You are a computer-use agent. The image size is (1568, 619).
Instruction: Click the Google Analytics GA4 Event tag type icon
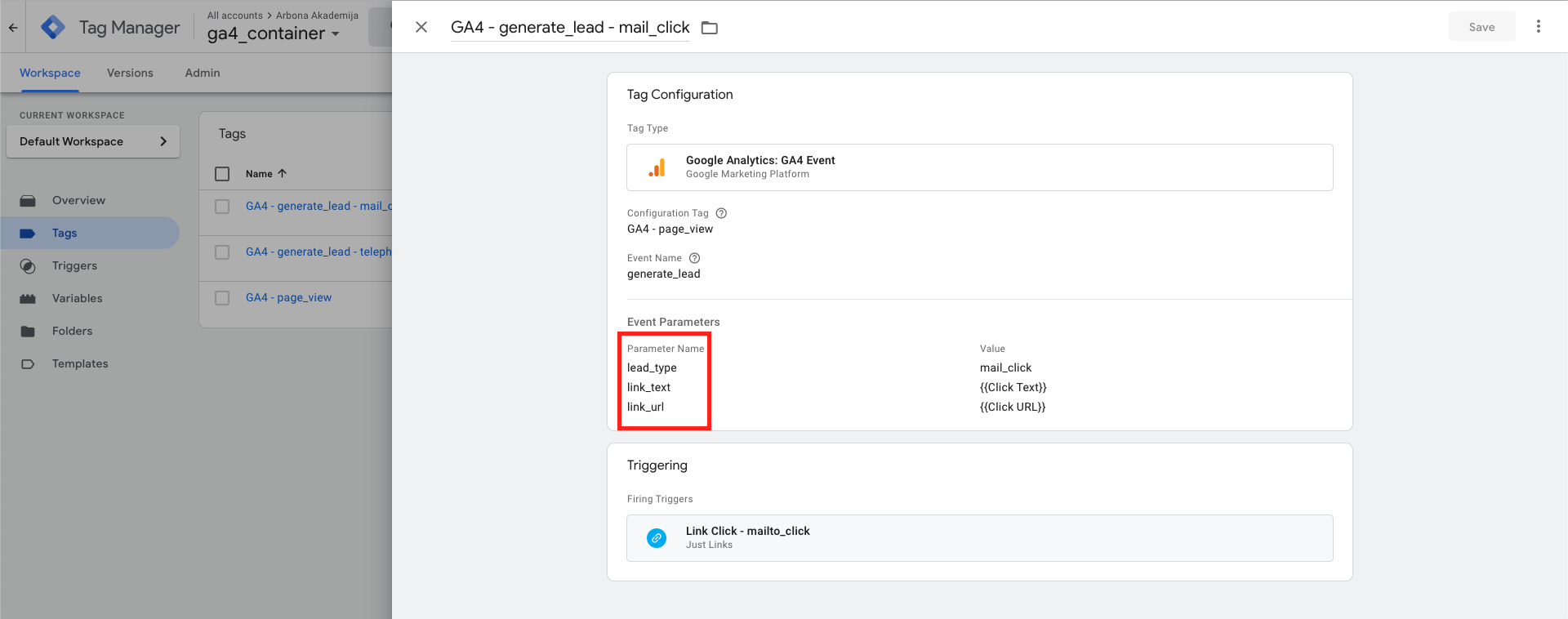657,167
